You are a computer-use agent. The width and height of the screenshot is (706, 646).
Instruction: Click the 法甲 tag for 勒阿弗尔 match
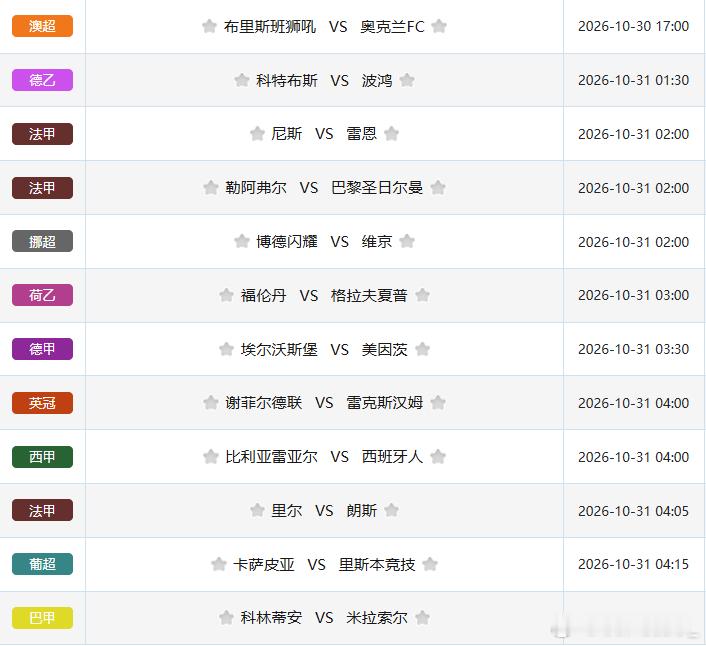(x=42, y=188)
